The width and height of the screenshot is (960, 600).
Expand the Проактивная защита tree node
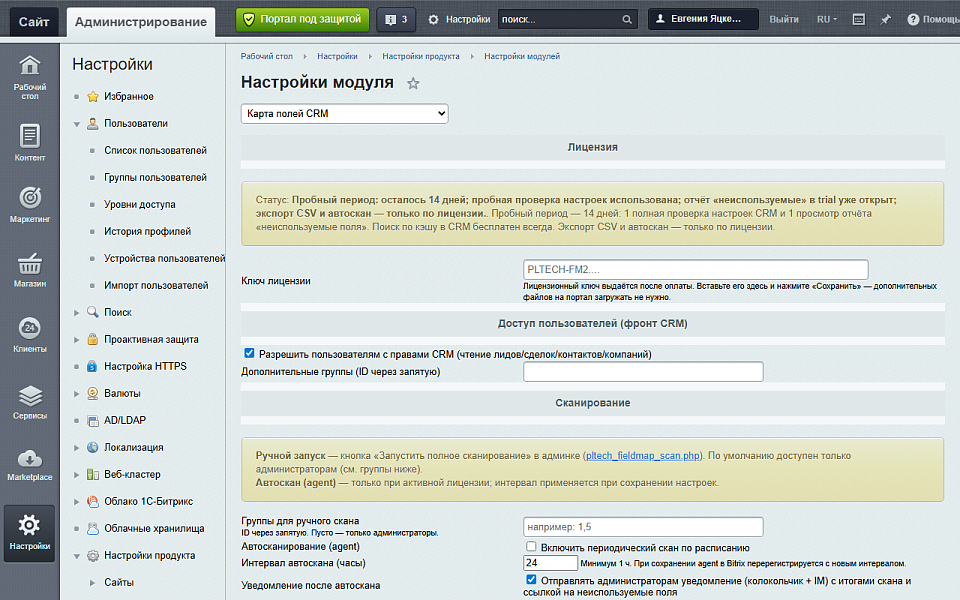[x=77, y=340]
